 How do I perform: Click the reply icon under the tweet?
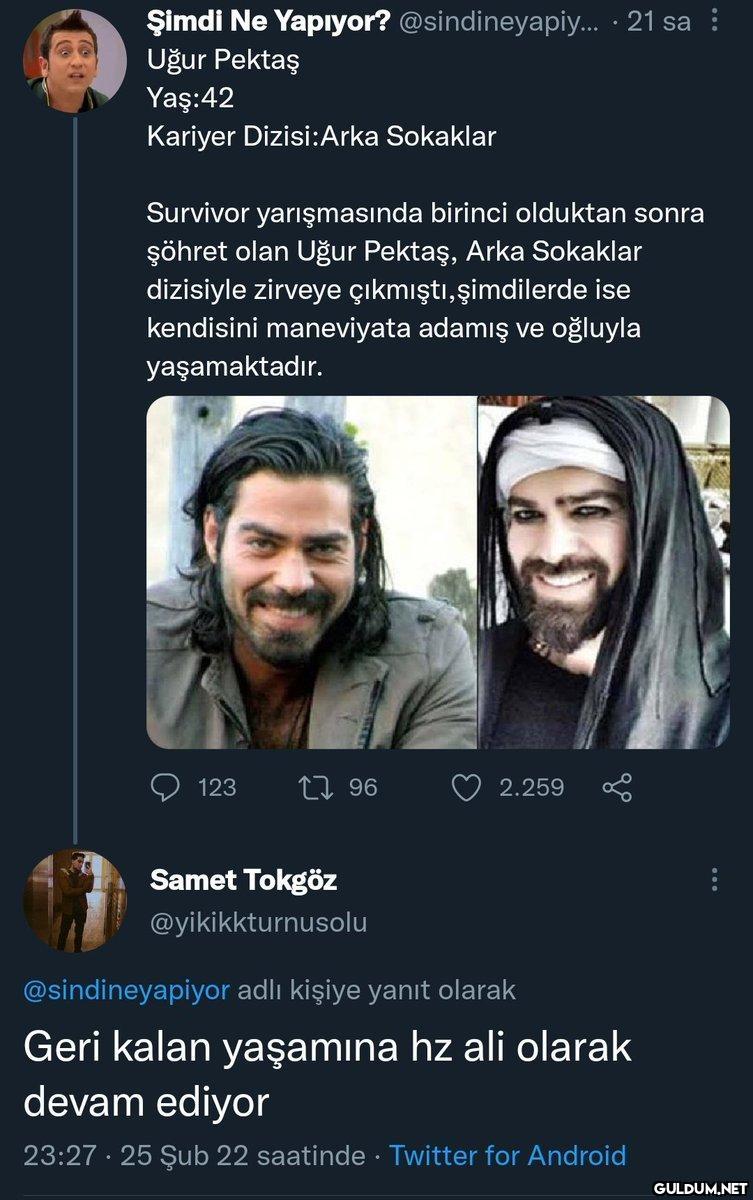(x=163, y=788)
